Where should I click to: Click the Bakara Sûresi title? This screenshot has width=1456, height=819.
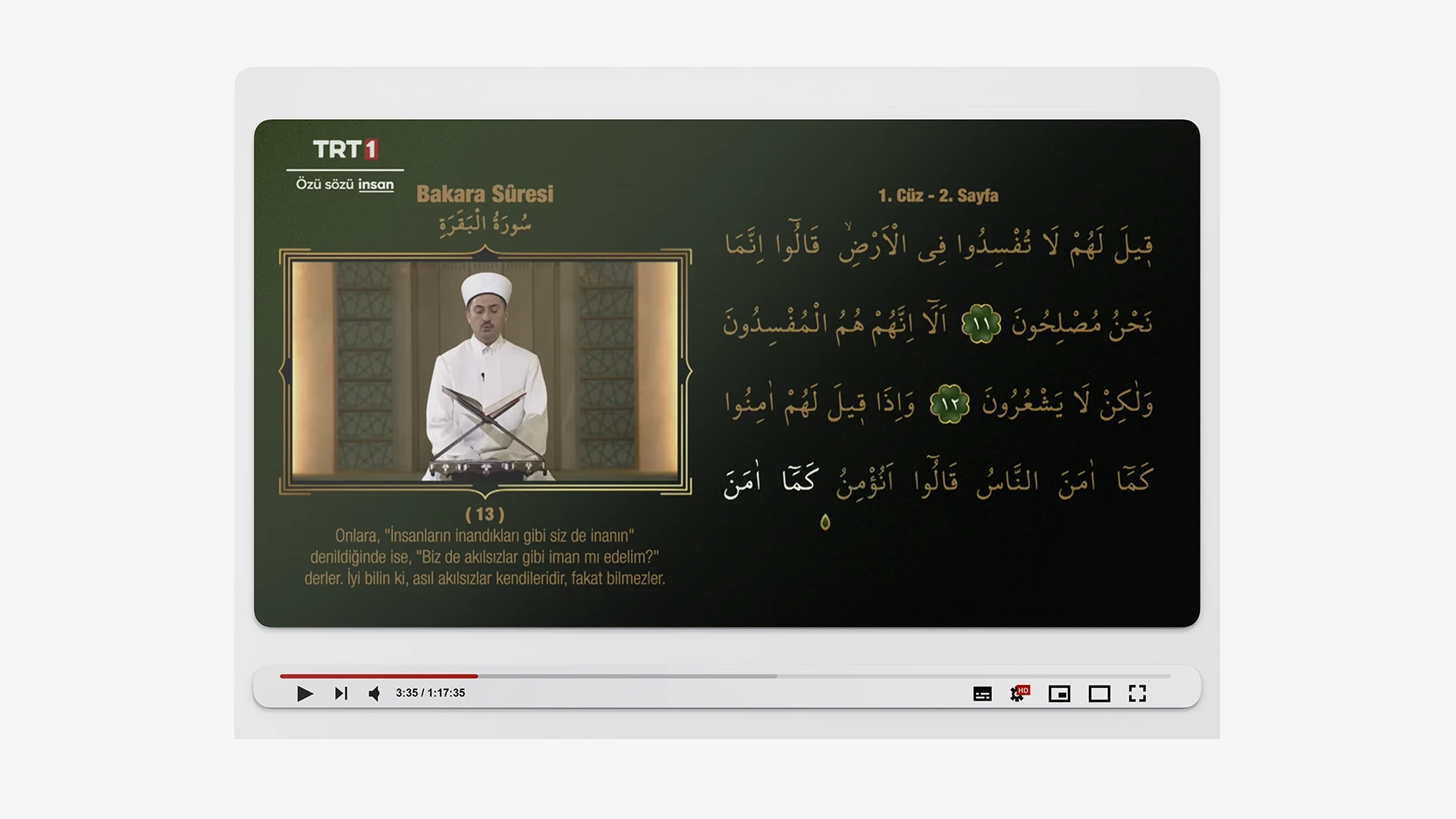coord(485,194)
